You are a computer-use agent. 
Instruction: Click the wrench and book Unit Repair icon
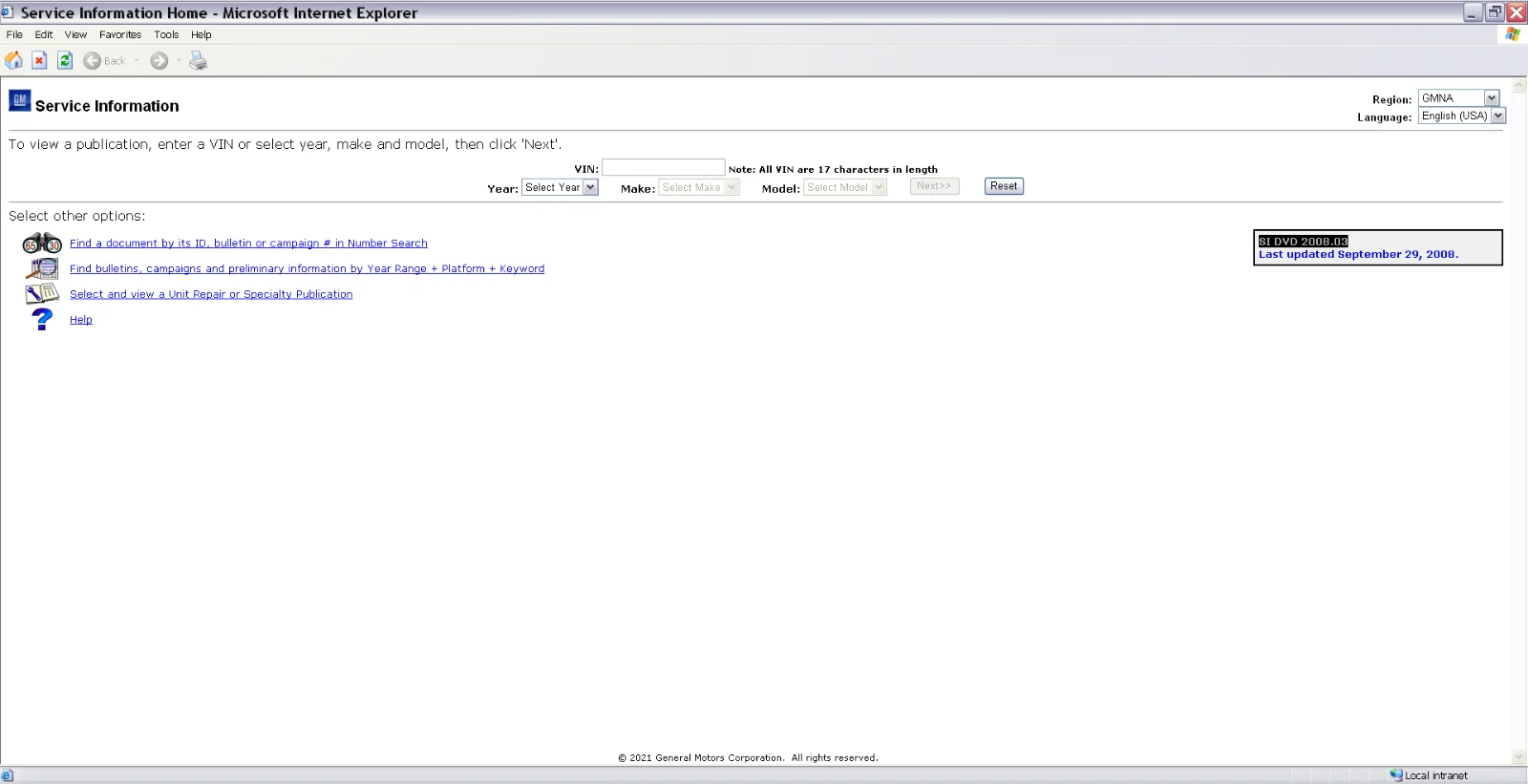pos(42,294)
